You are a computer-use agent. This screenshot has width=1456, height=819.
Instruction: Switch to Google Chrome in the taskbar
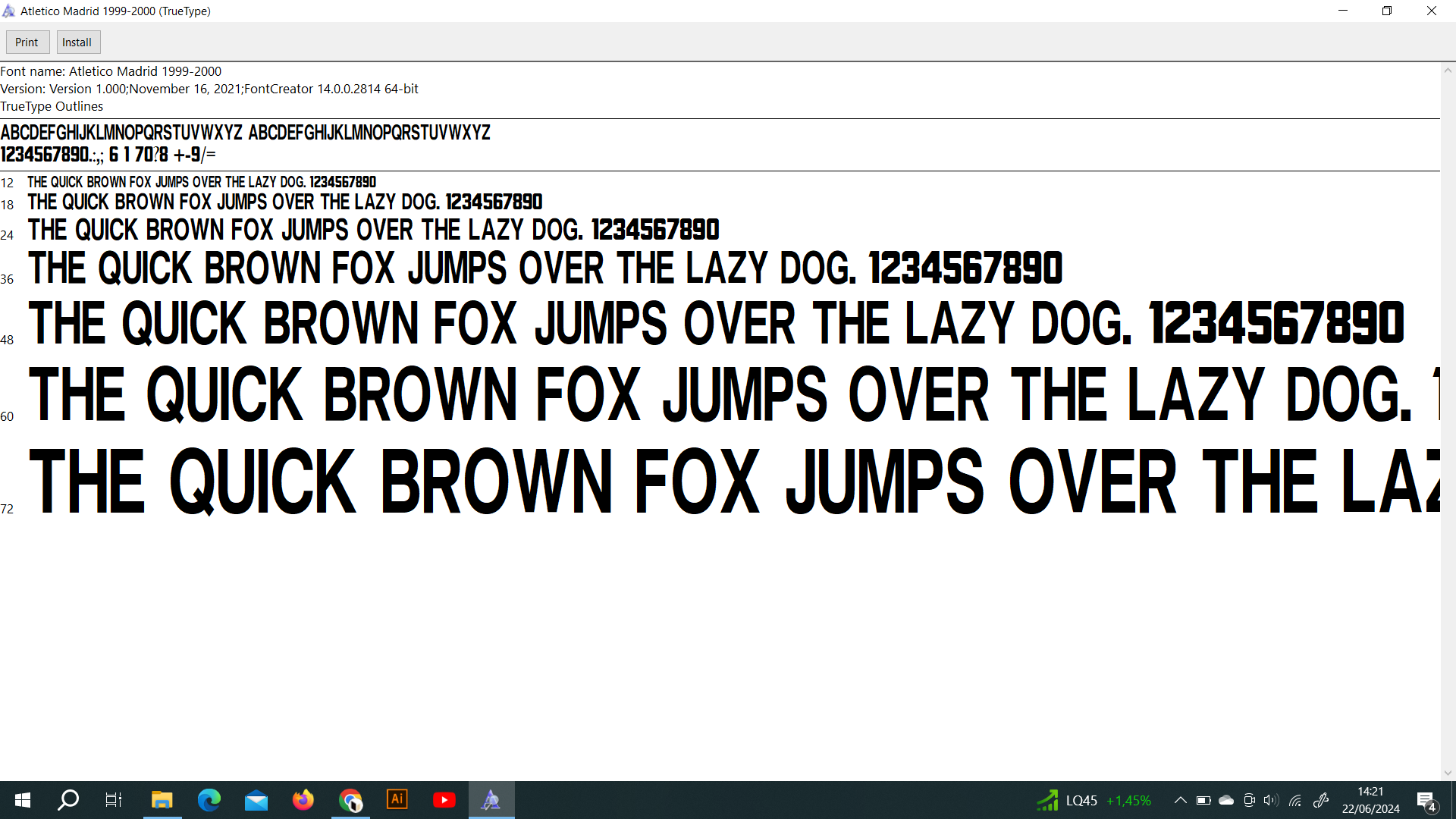tap(350, 800)
